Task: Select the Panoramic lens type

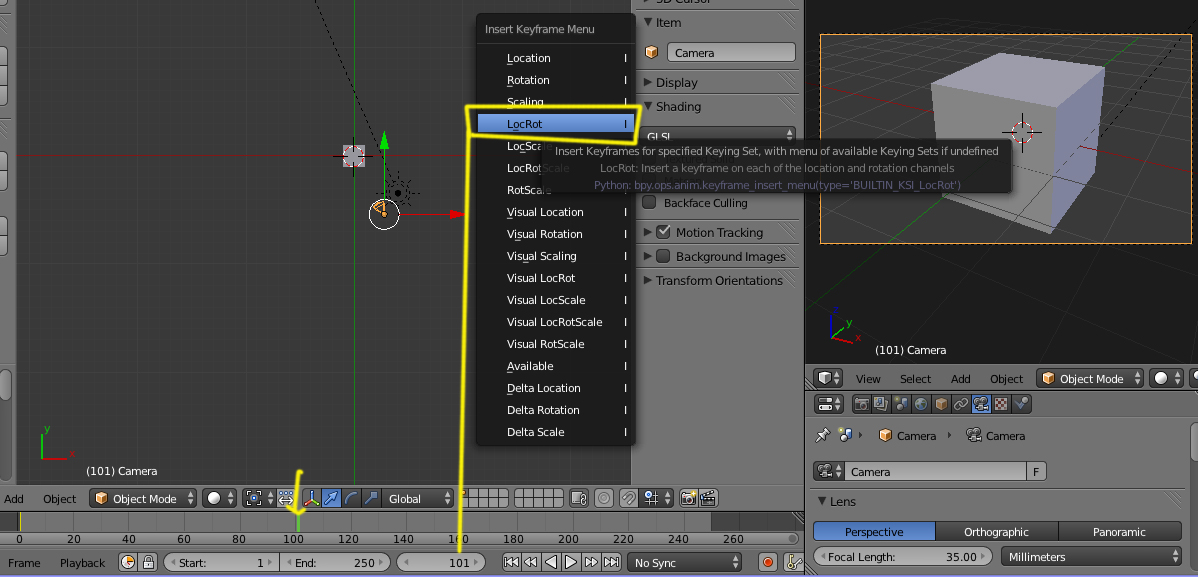Action: point(1119,532)
